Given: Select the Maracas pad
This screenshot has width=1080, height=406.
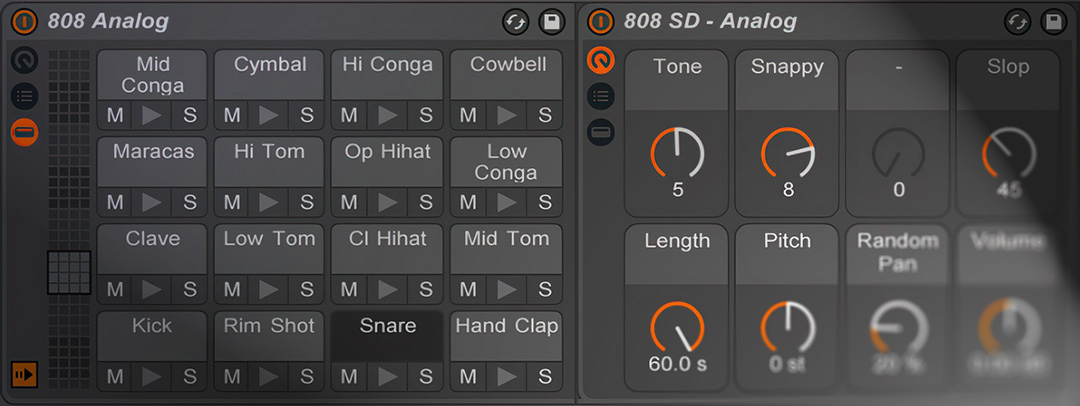Looking at the screenshot, I should point(152,162).
